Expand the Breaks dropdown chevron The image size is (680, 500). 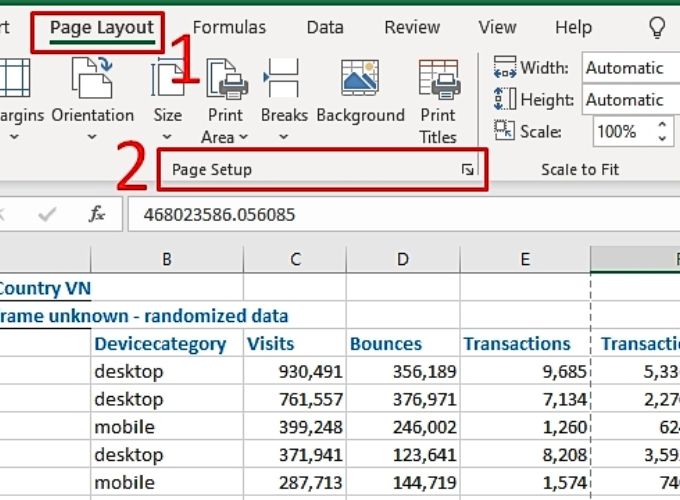283,137
